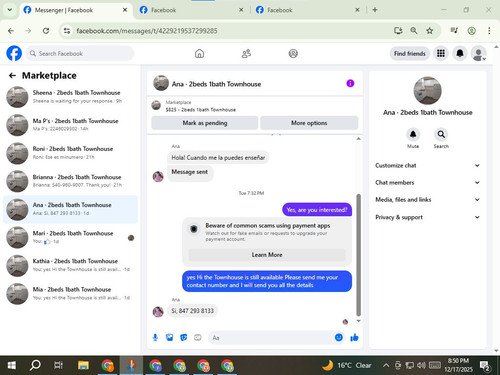Open Kathia's Townhouse conversation

(70, 265)
